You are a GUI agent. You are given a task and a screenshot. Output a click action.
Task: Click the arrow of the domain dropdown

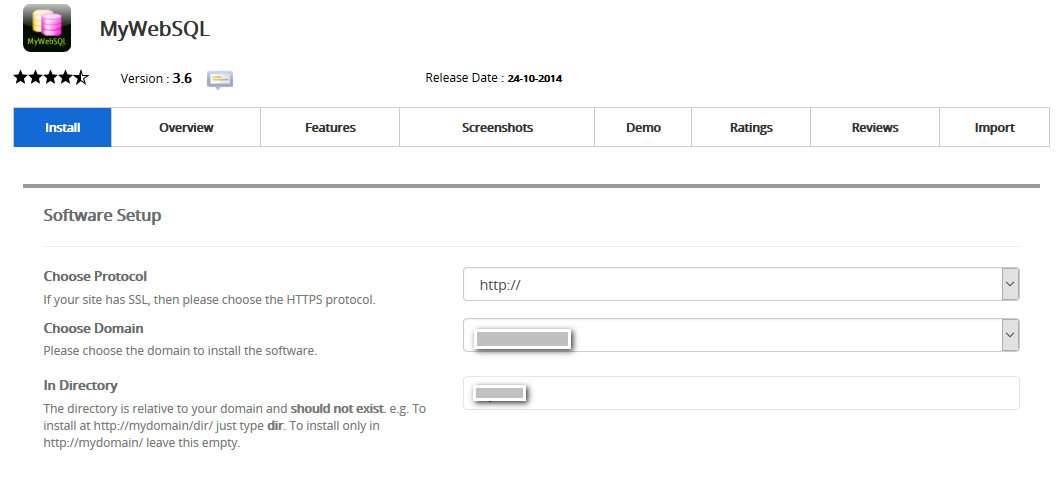pos(1010,335)
